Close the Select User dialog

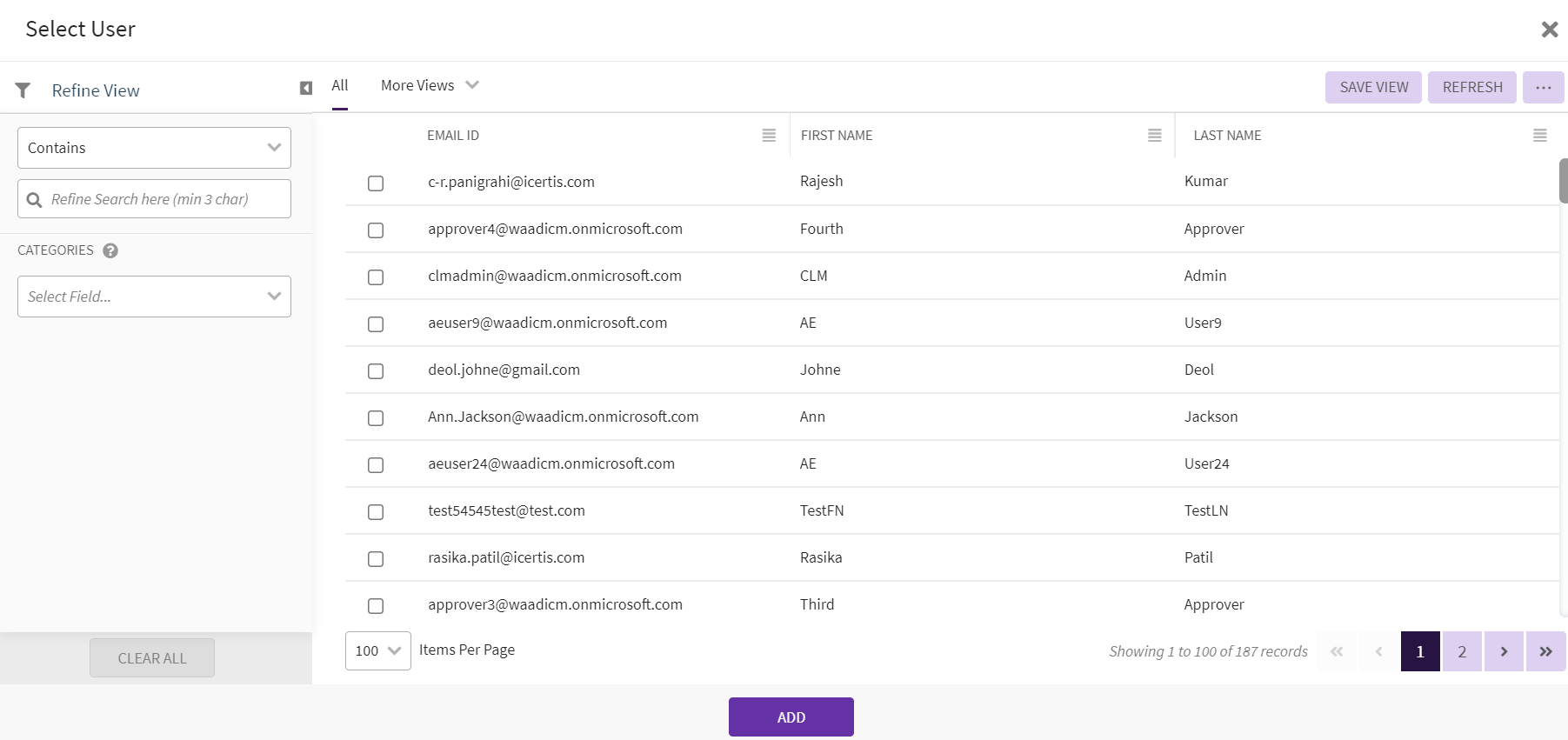tap(1549, 30)
